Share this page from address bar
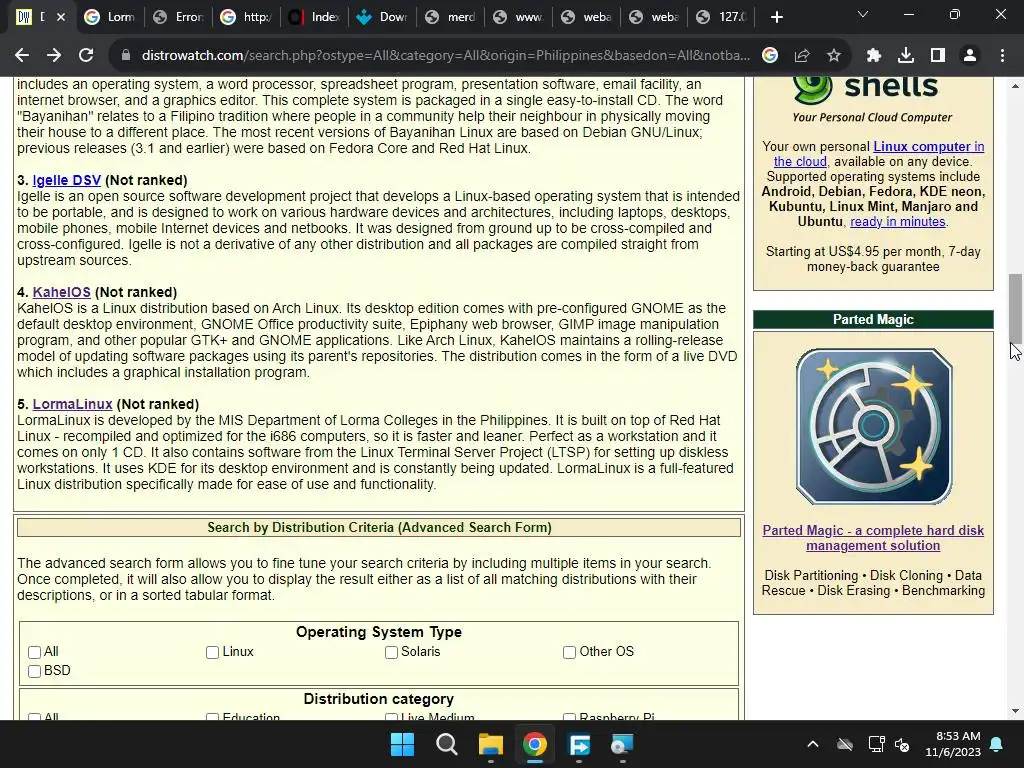 [802, 56]
